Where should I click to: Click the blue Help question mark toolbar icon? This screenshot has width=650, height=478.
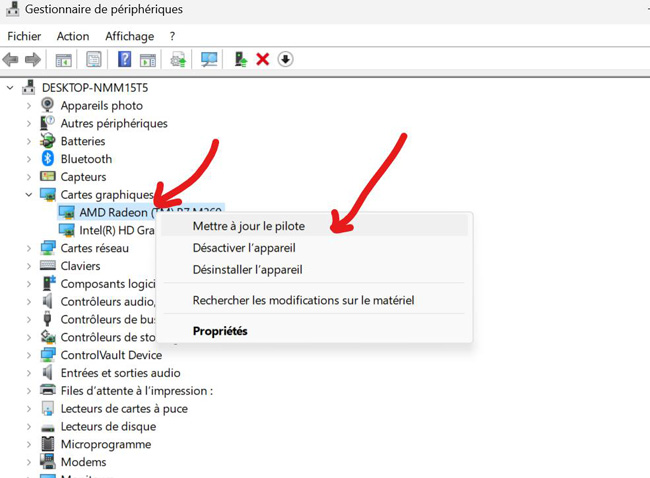(x=124, y=60)
